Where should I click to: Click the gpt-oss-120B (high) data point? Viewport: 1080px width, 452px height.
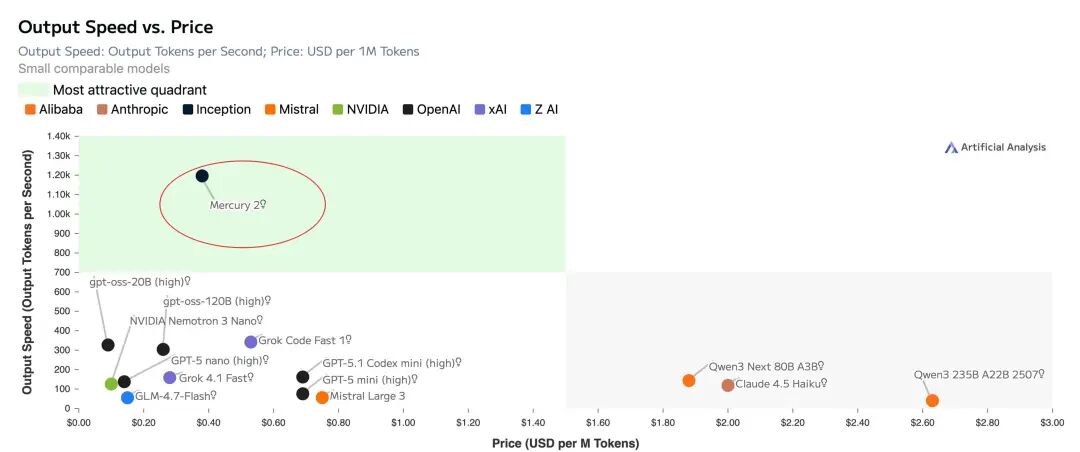[x=163, y=349]
